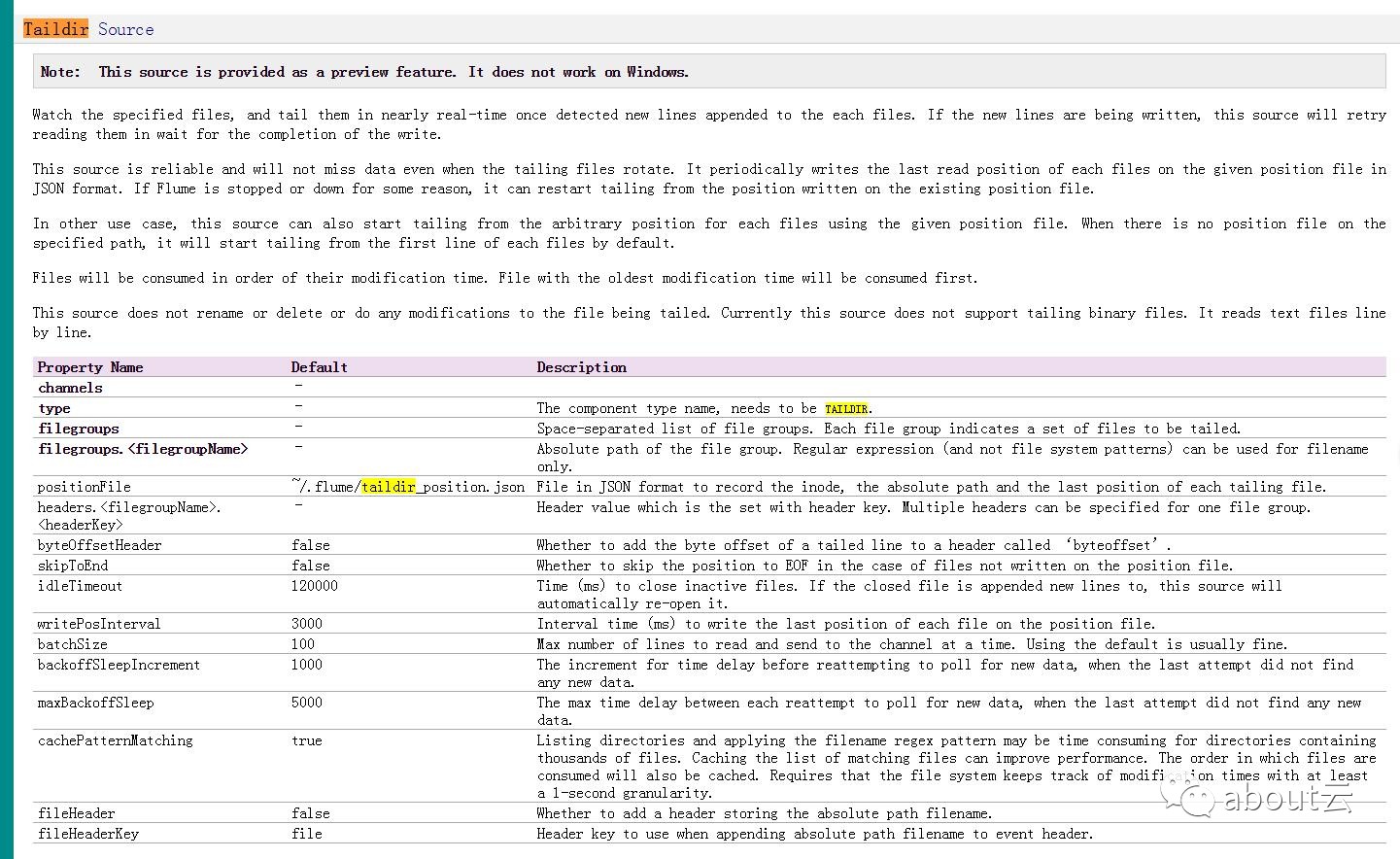This screenshot has width=1400, height=859.
Task: Click the fileHeaderKey description about header key
Action: click(x=815, y=834)
